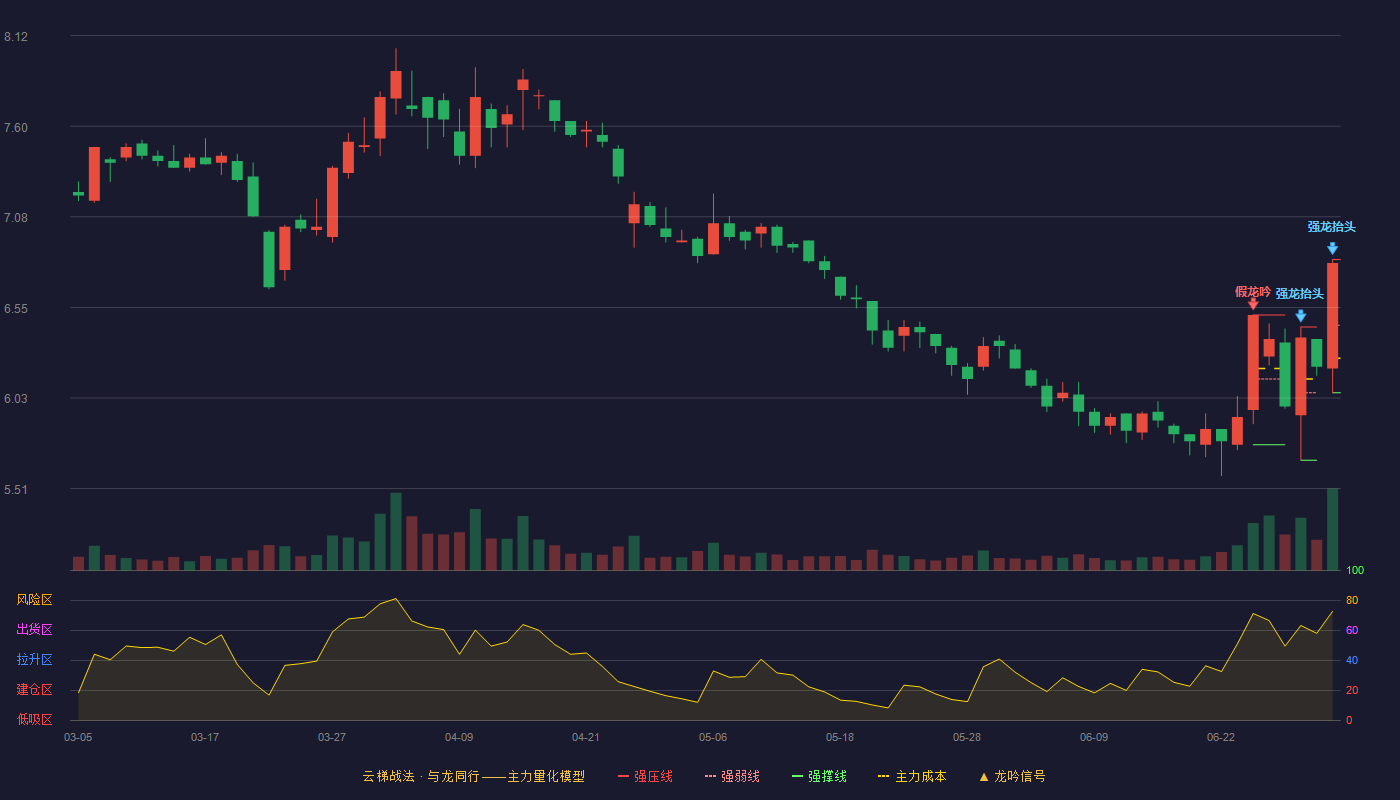Click the 40 indicator scale value
Viewport: 1400px width, 800px height.
1352,660
